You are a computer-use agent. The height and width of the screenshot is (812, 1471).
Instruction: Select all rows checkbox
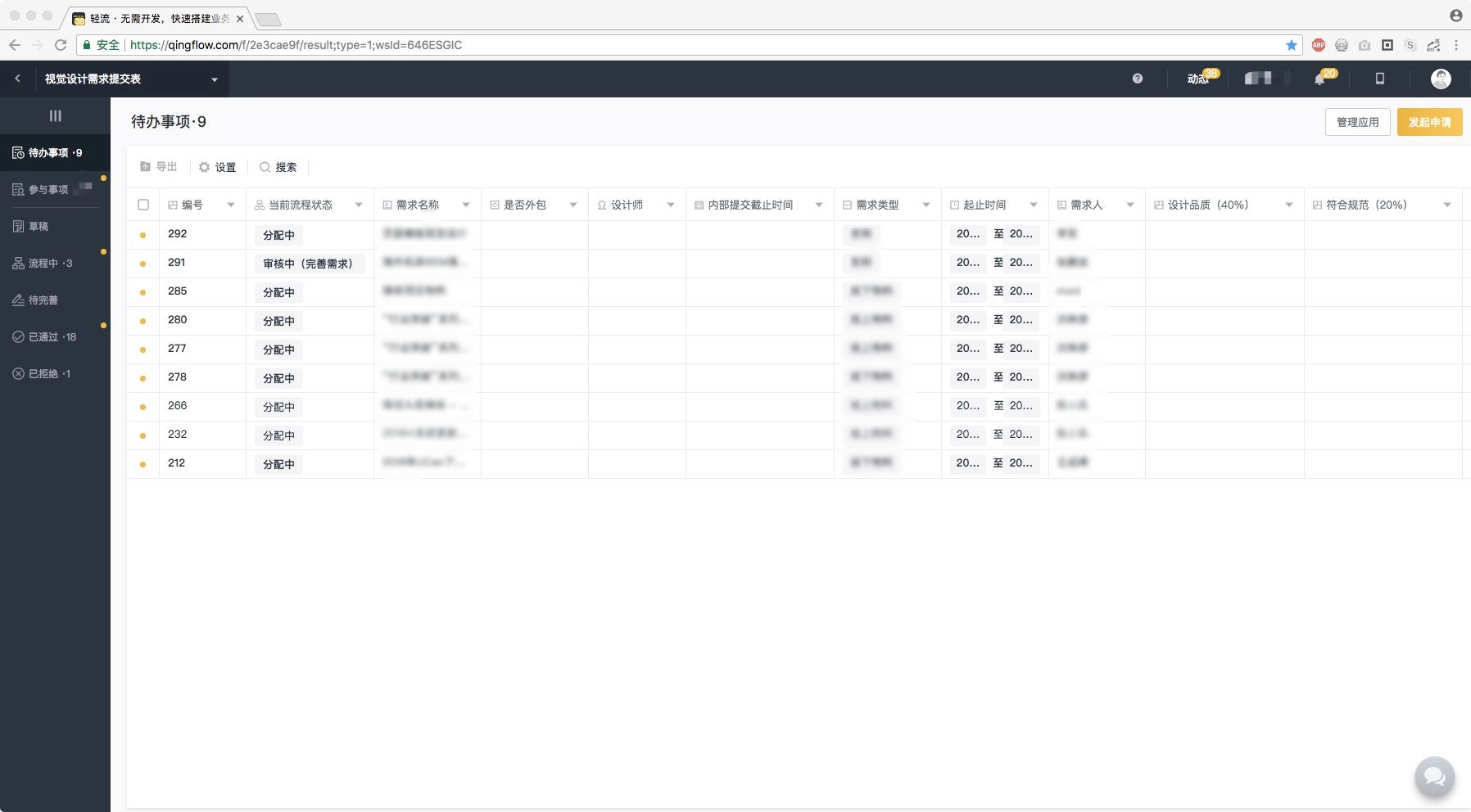tap(143, 205)
